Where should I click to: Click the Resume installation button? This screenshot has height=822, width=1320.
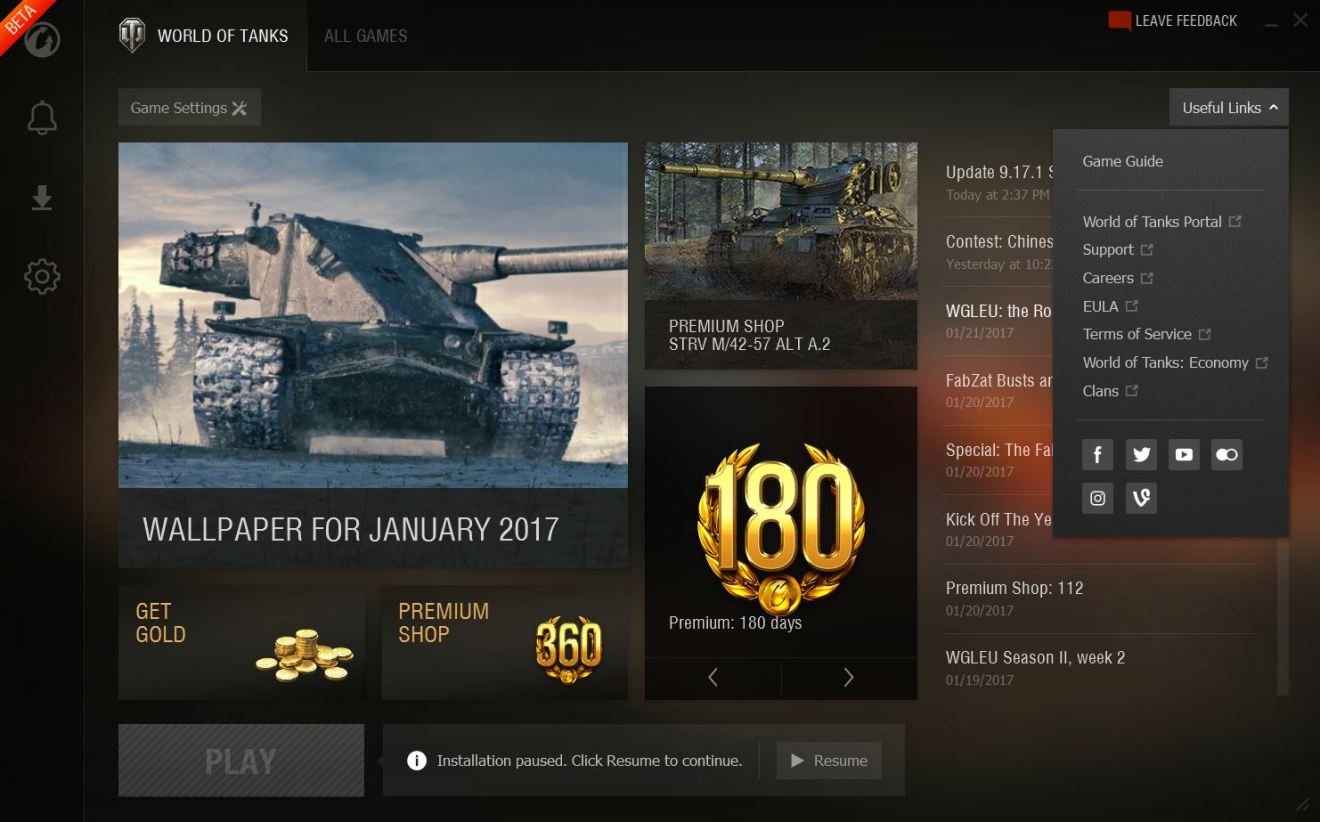pyautogui.click(x=829, y=761)
